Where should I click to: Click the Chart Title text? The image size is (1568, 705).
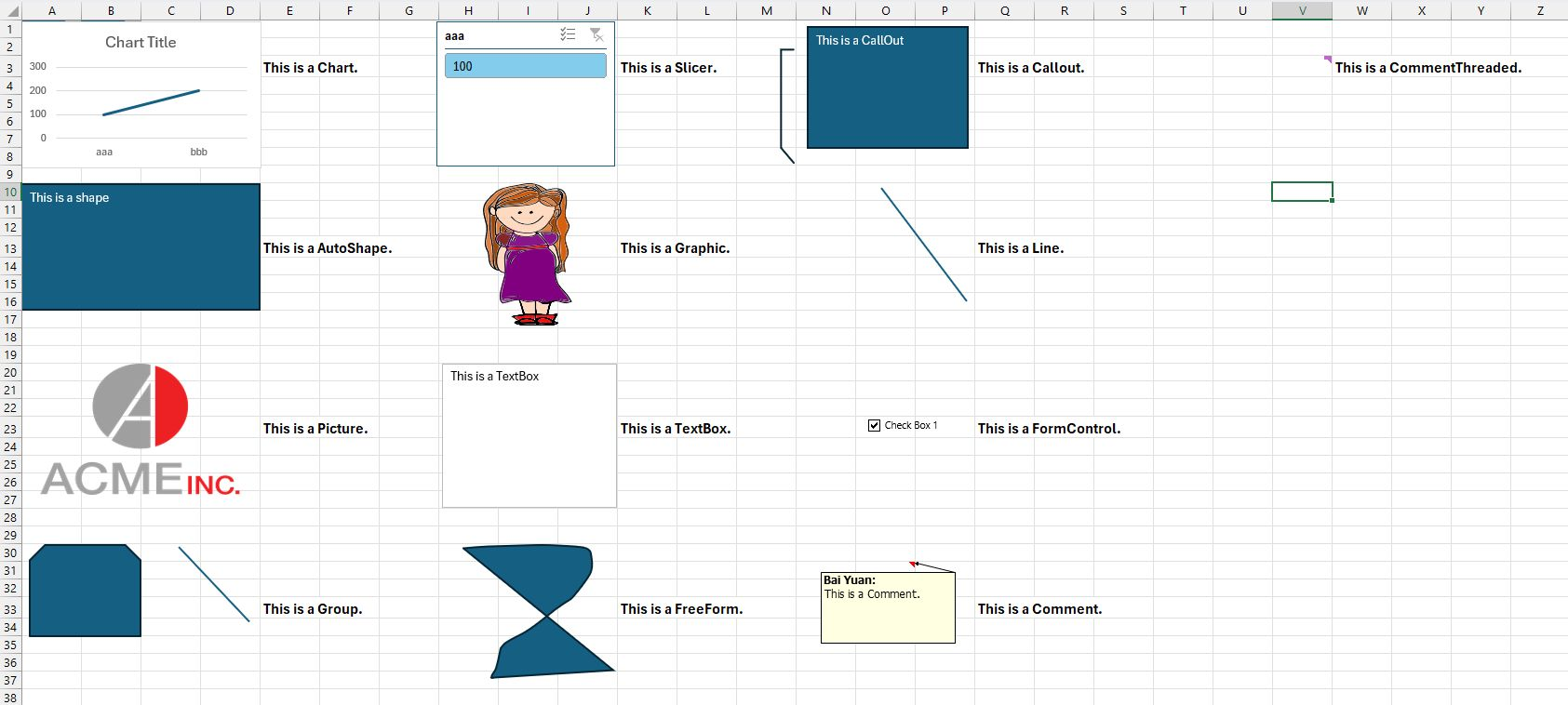[x=141, y=42]
